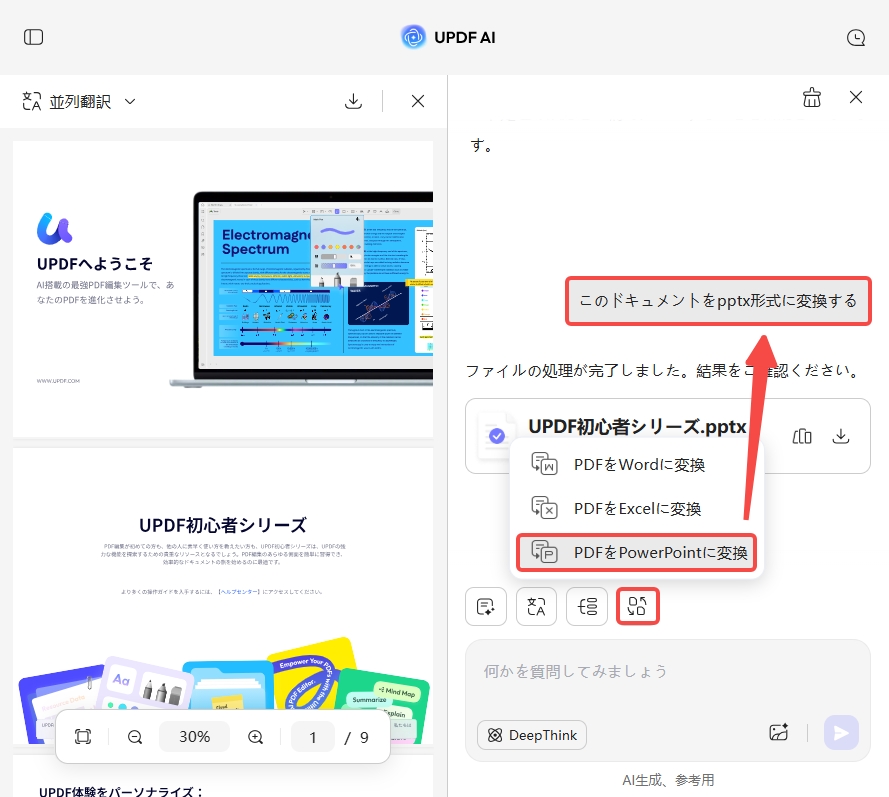
Task: Select PDFをWordに変換 from the menu
Action: [636, 464]
